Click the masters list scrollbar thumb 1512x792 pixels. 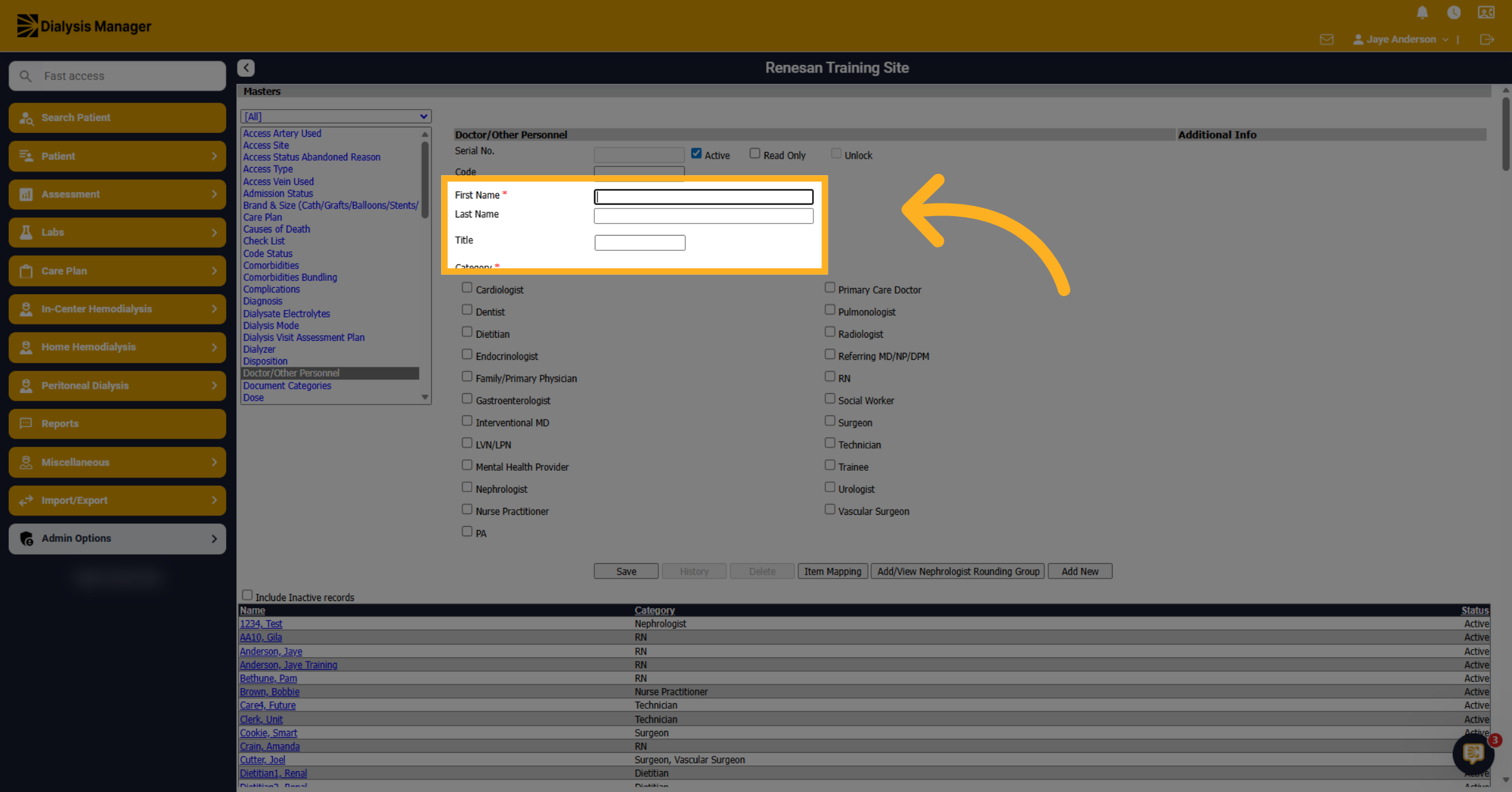coord(425,180)
